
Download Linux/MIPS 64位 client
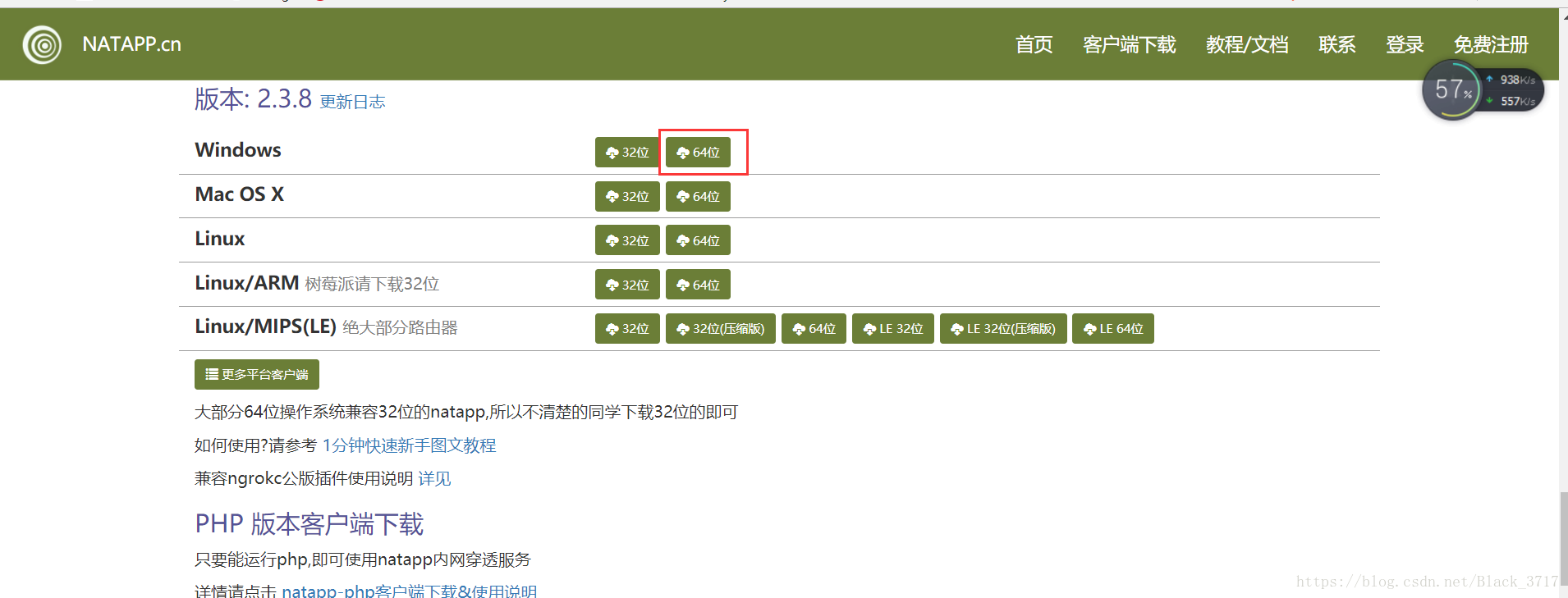coord(814,329)
